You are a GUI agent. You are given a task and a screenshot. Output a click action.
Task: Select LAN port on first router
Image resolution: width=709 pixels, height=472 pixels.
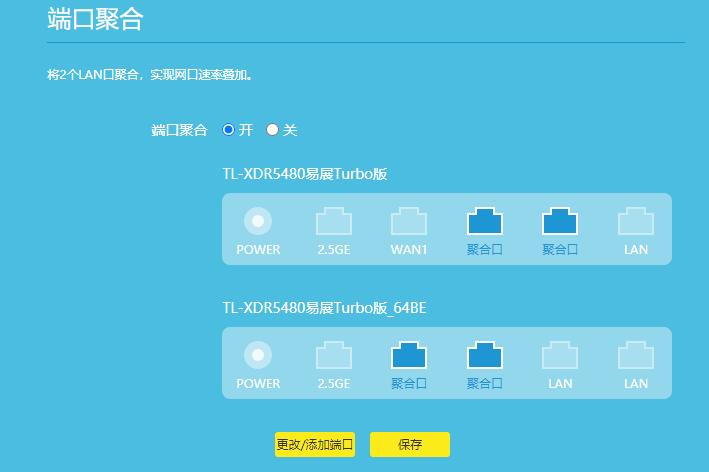point(636,221)
